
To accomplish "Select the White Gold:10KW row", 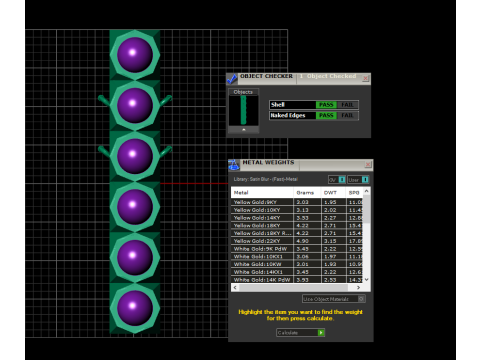I will pyautogui.click(x=297, y=264).
